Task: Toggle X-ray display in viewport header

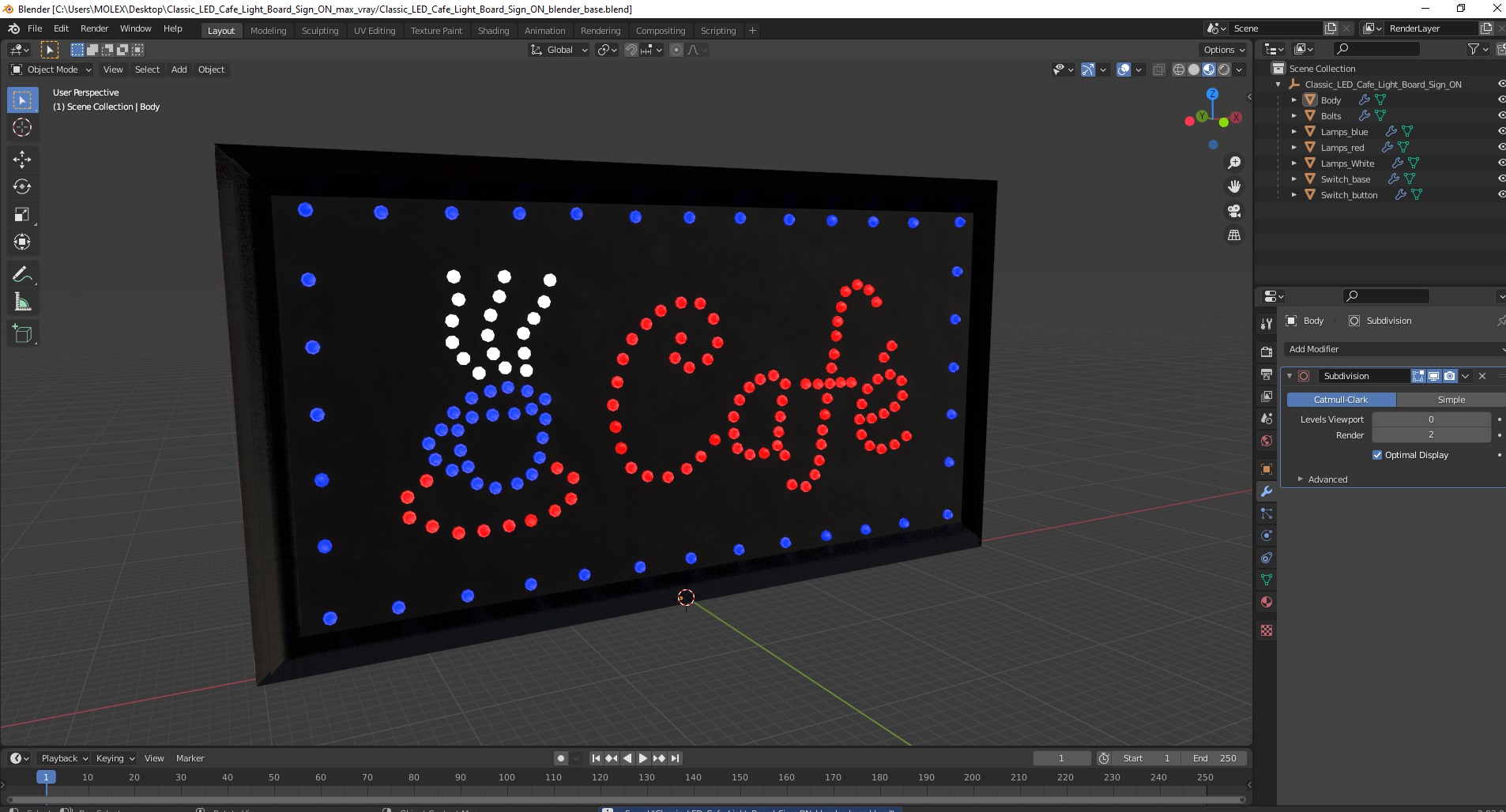Action: click(x=1159, y=70)
